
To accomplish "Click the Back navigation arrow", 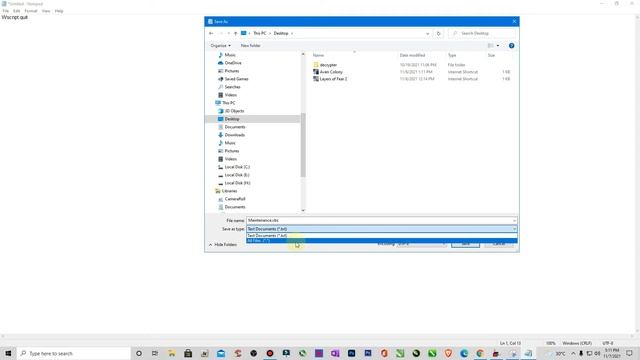I will click(x=211, y=33).
